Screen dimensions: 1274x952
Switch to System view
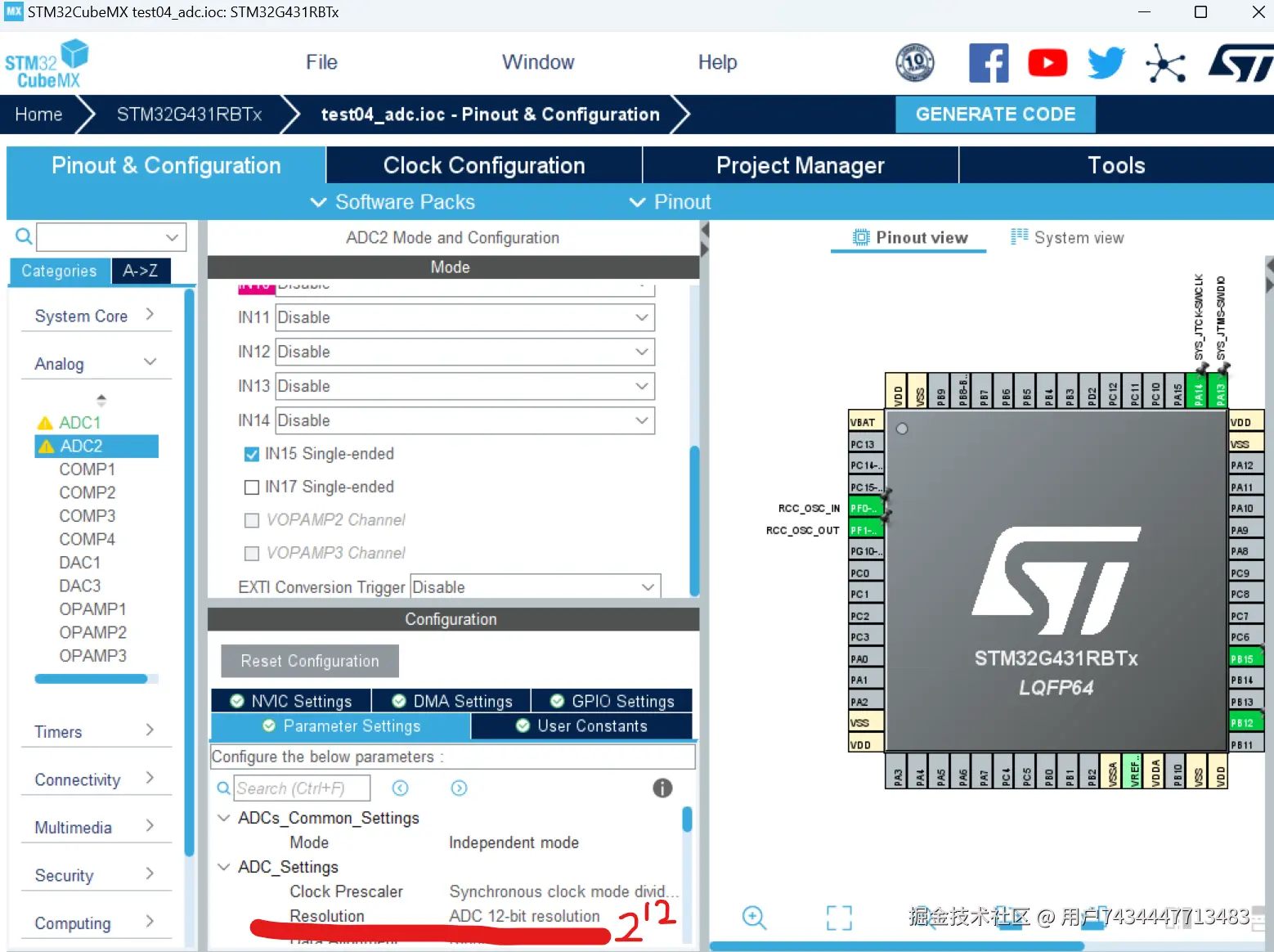1067,238
